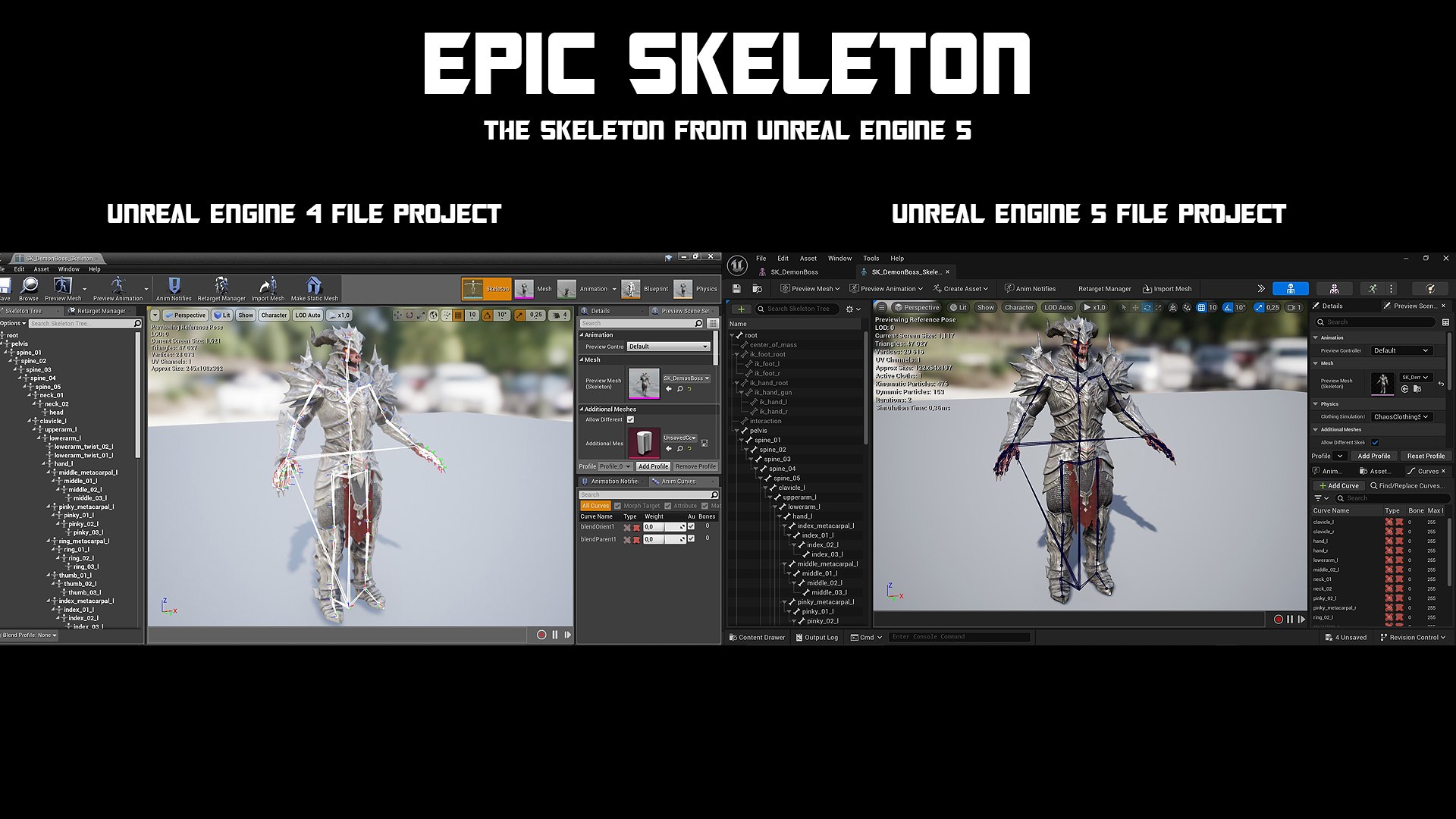Toggle grid snapping in the UE5 viewport

(1201, 308)
